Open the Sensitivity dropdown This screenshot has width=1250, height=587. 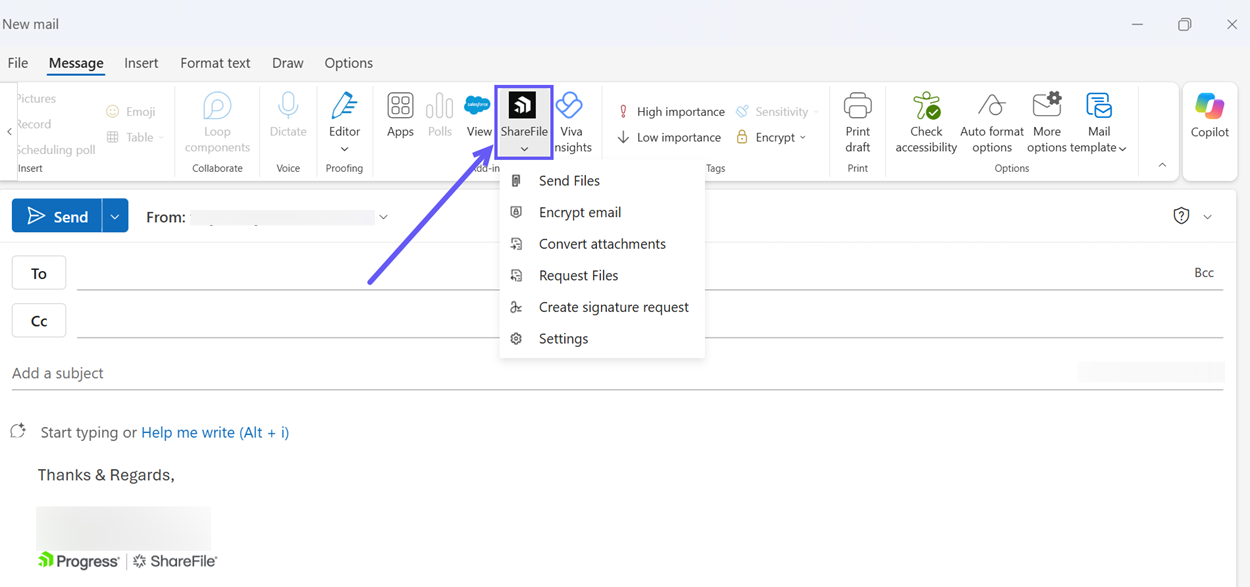(x=777, y=111)
